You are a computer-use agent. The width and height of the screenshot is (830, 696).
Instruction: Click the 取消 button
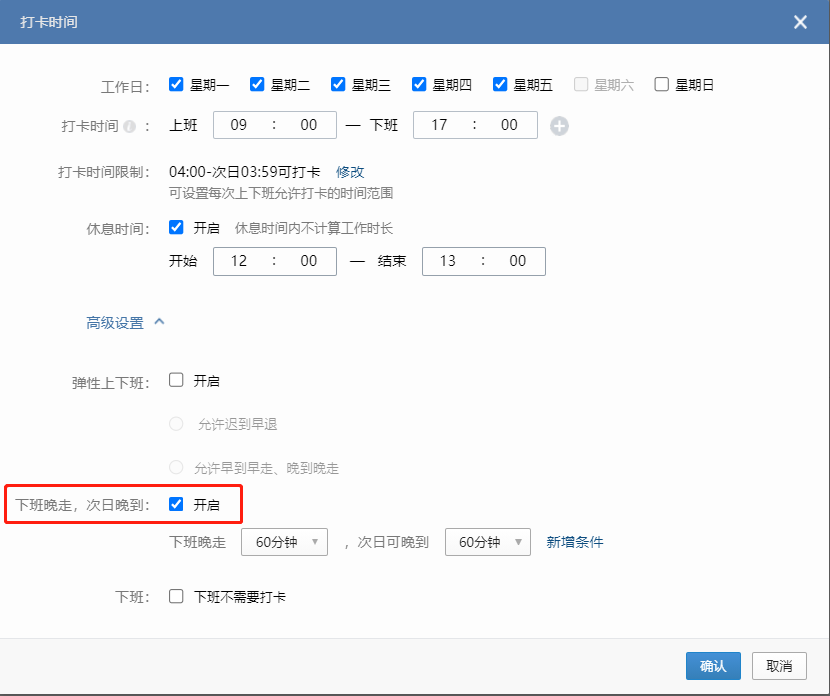[779, 666]
